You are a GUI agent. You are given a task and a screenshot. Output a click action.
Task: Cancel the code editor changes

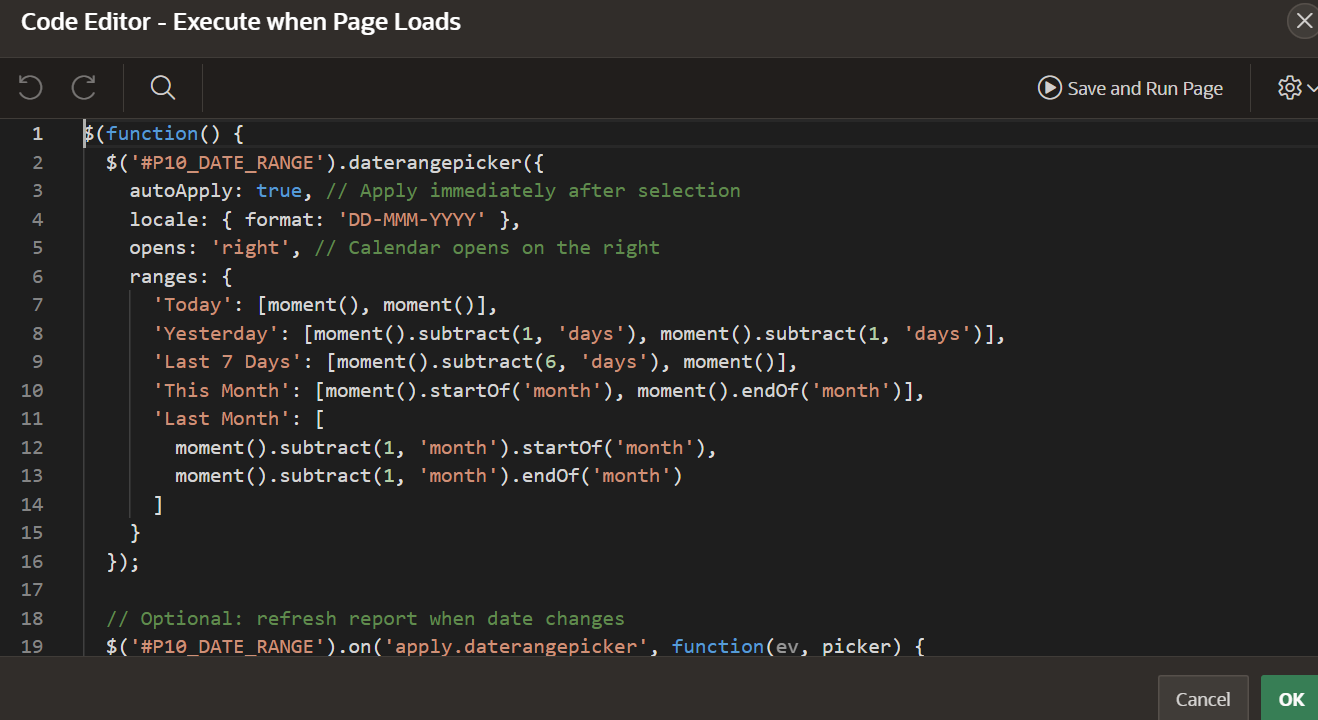click(x=1203, y=699)
